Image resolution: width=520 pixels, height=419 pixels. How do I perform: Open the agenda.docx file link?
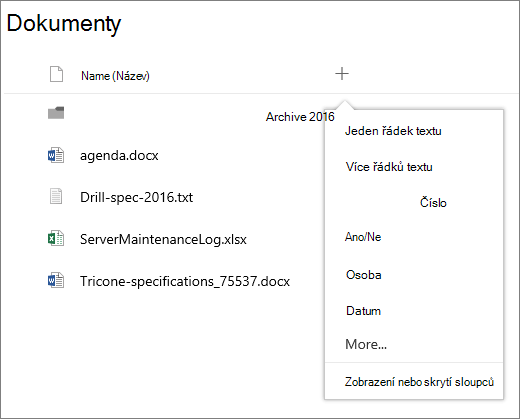(119, 156)
